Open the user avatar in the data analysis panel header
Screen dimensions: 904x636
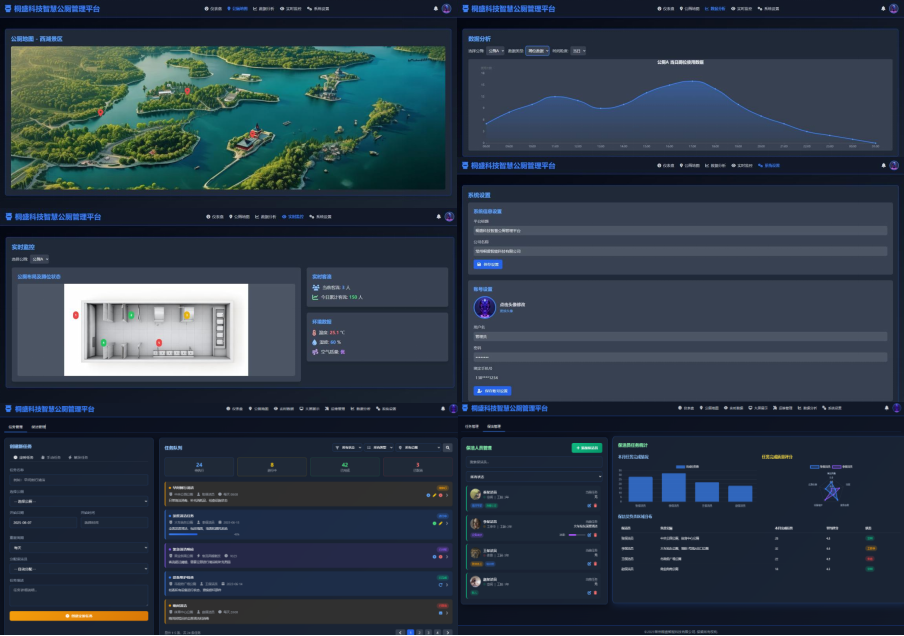click(x=894, y=9)
